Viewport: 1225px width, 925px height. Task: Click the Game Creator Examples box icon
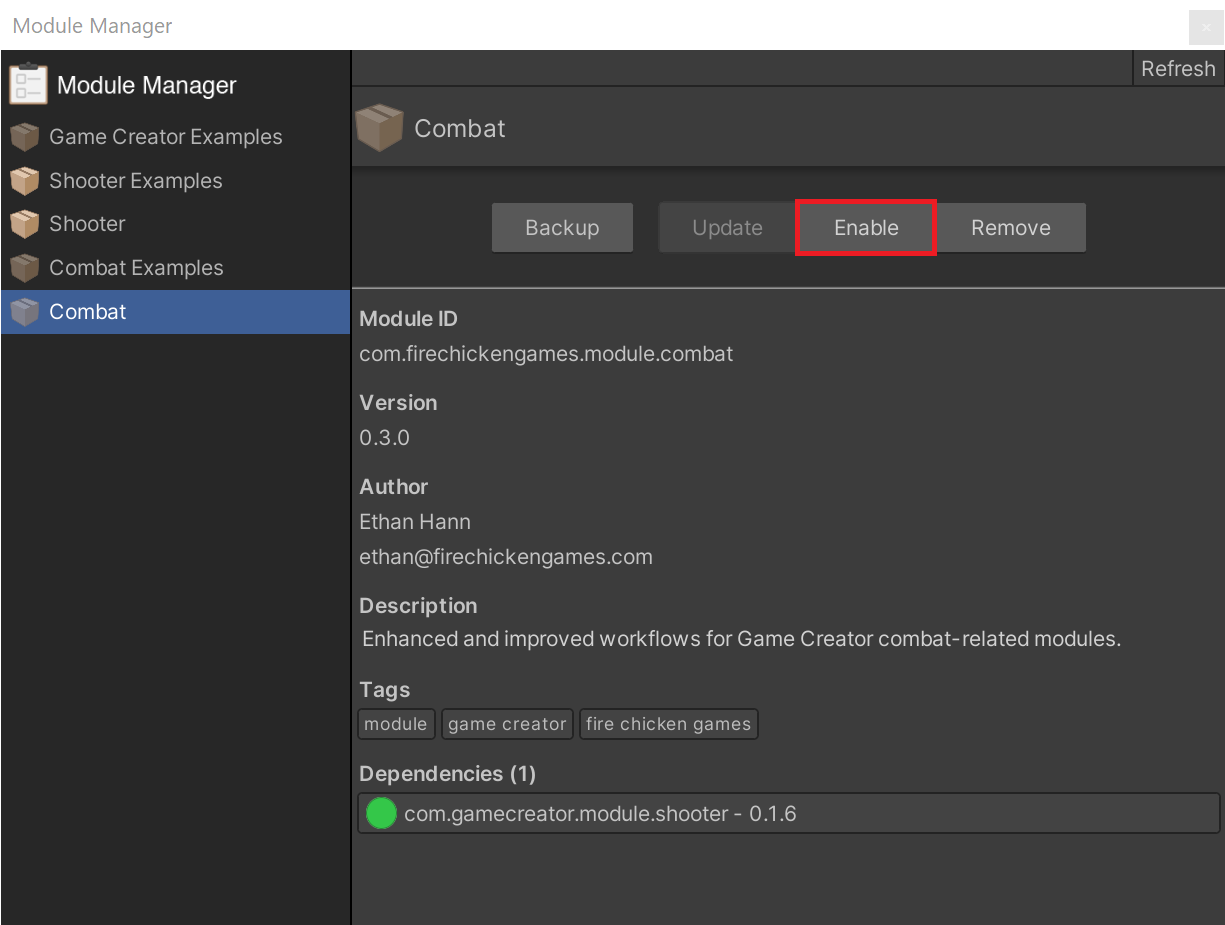[x=25, y=137]
